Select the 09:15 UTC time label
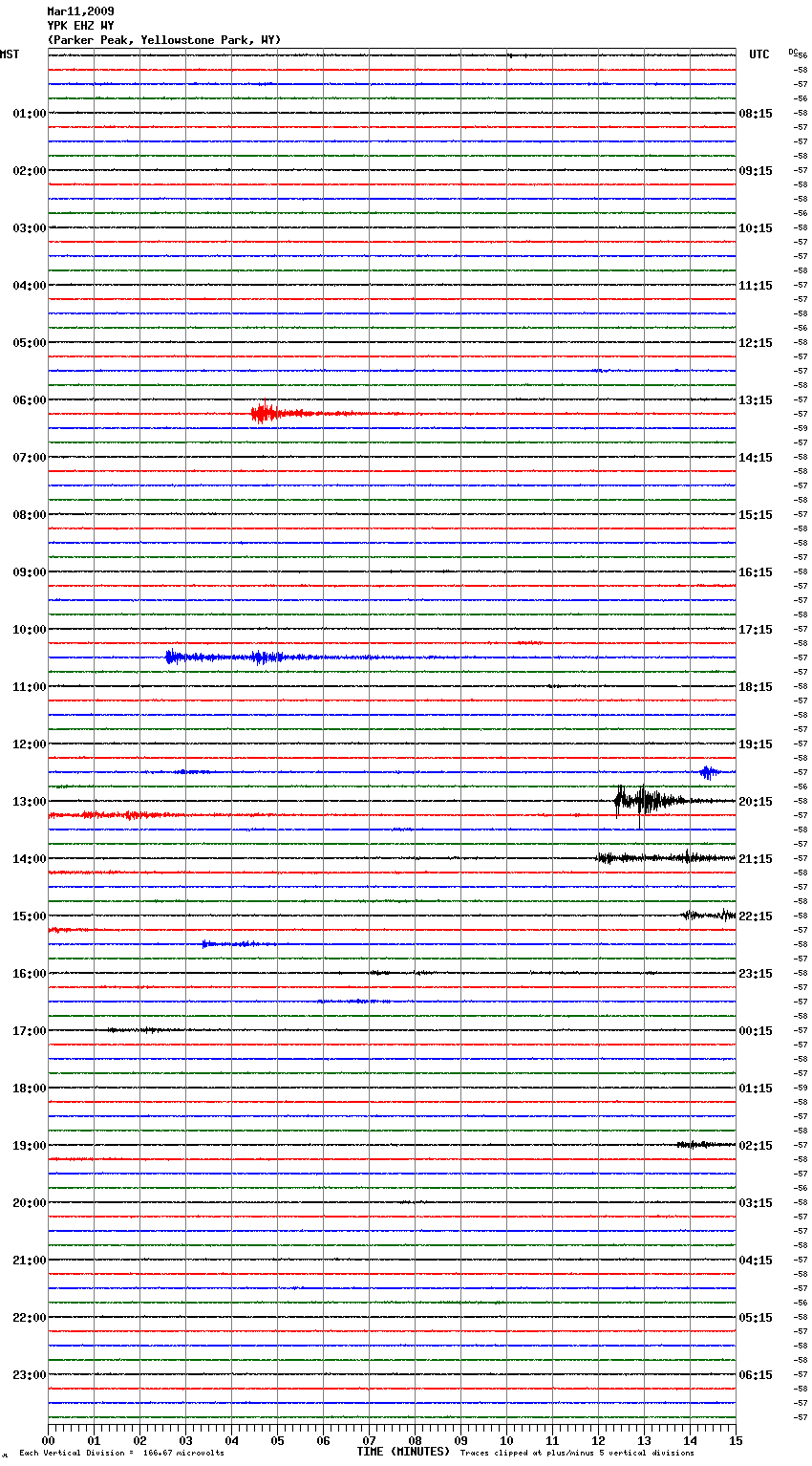 [x=756, y=171]
